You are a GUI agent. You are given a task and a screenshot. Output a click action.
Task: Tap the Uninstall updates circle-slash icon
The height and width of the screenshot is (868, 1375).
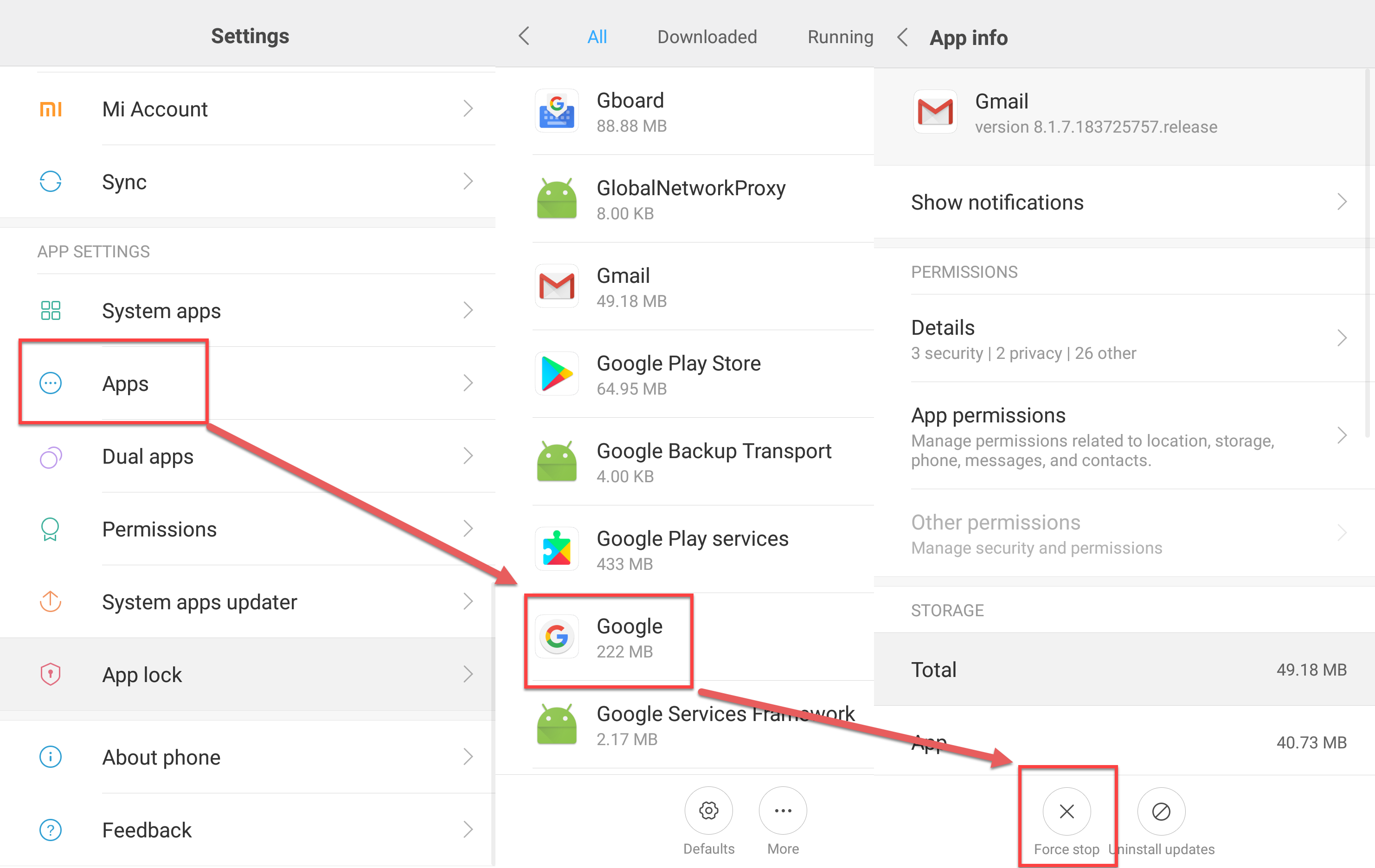pyautogui.click(x=1162, y=811)
